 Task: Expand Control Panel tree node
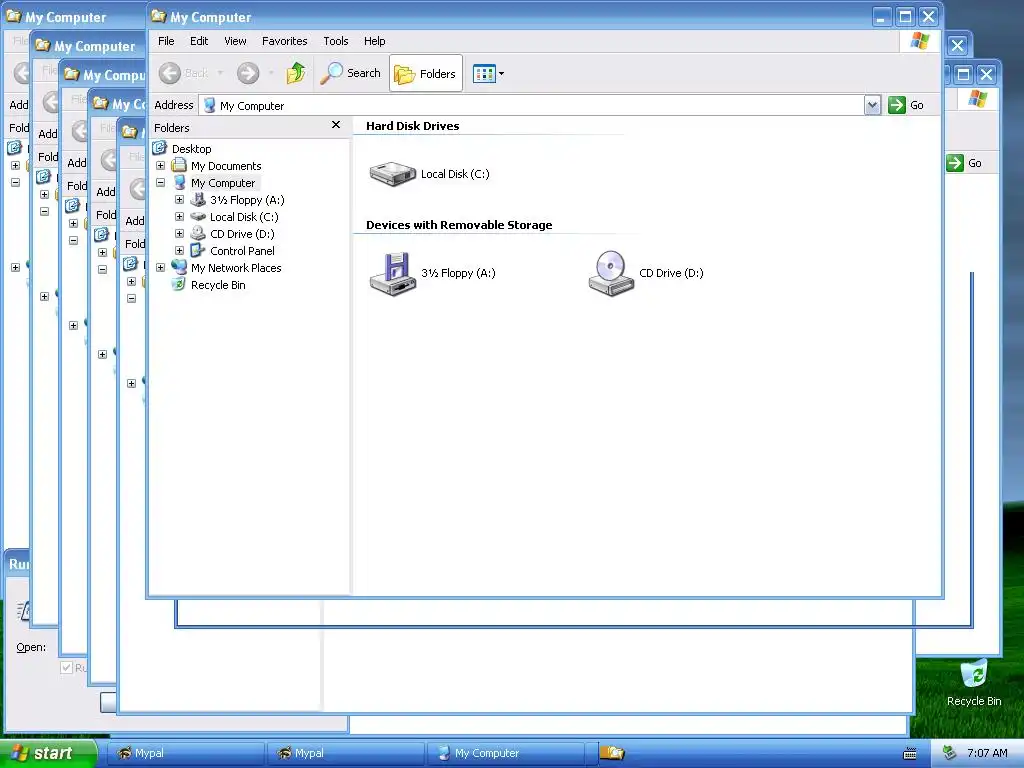(180, 251)
